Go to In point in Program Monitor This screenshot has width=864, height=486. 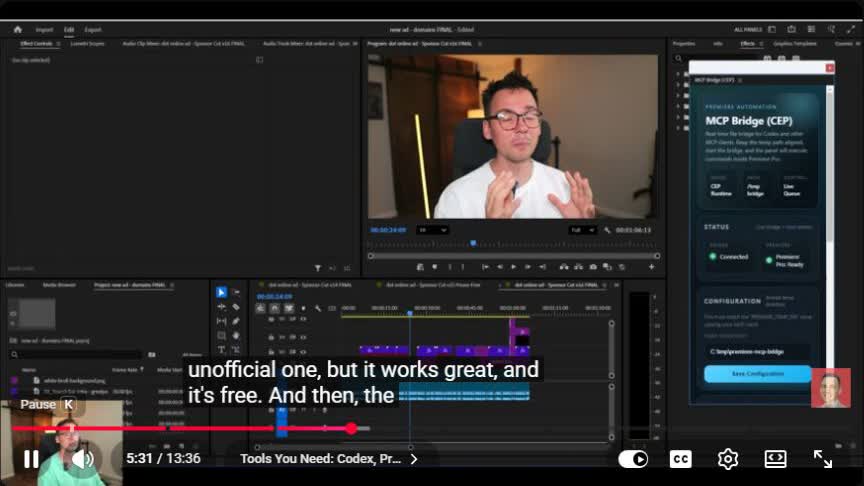coord(485,267)
